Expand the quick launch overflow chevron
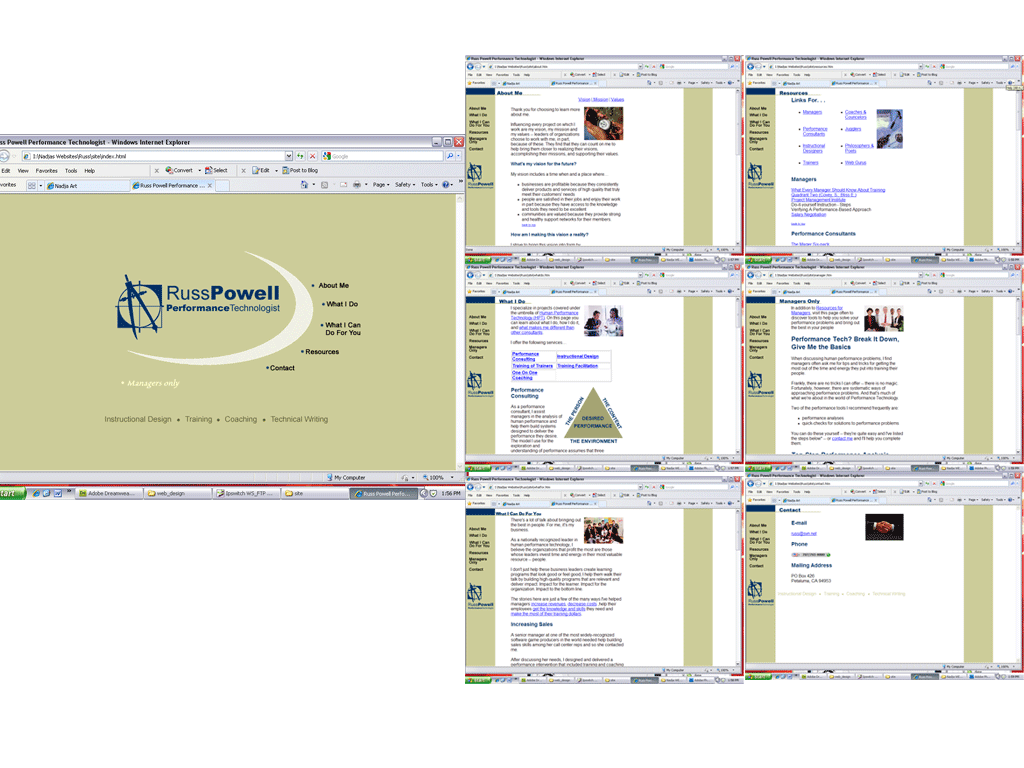 69,492
